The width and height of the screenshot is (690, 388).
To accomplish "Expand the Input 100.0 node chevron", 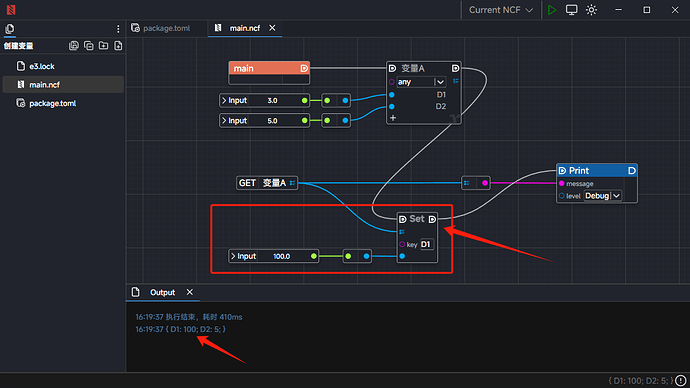I will (x=233, y=256).
